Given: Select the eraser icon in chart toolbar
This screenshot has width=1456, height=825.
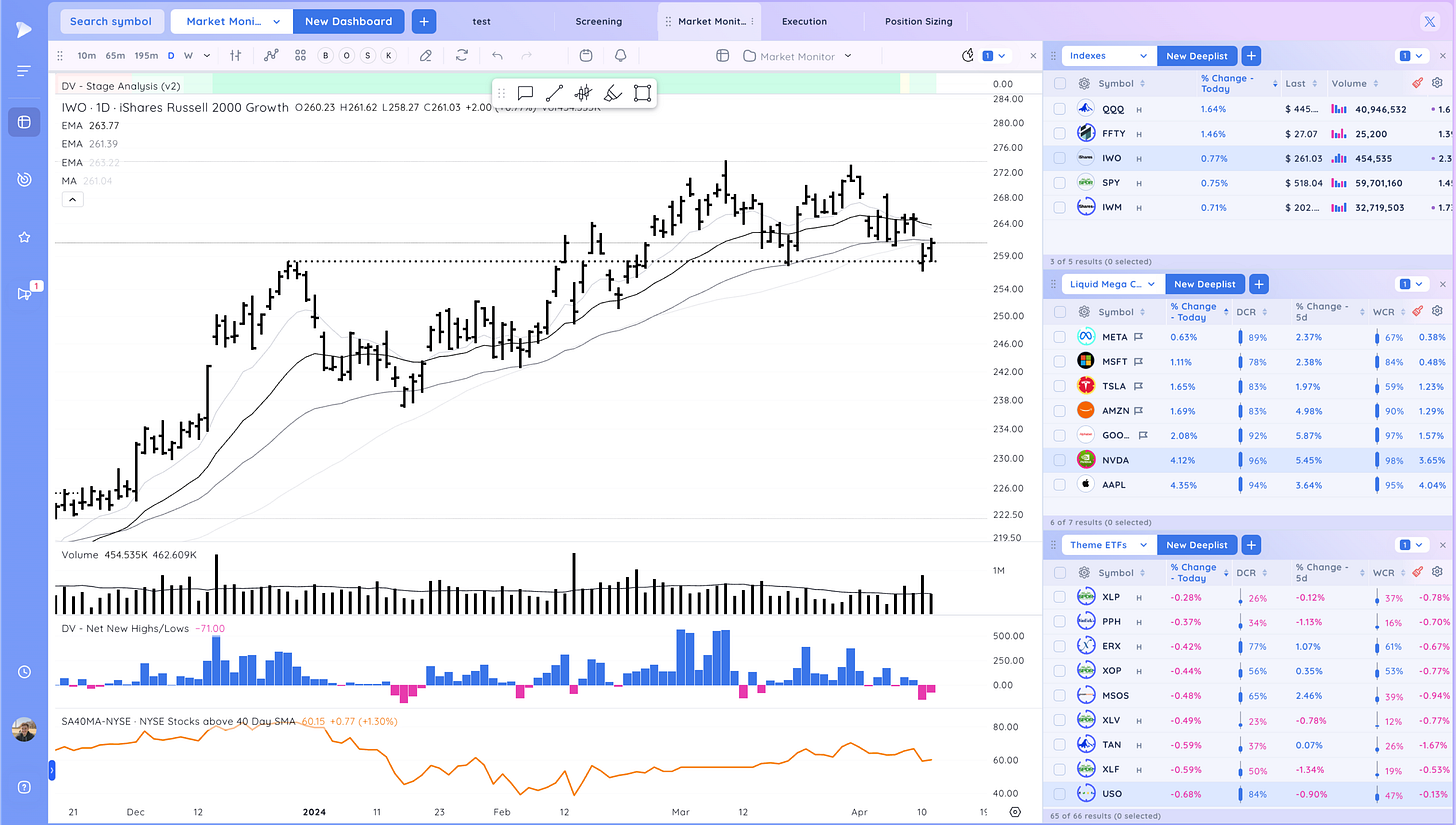Looking at the screenshot, I should (x=426, y=56).
